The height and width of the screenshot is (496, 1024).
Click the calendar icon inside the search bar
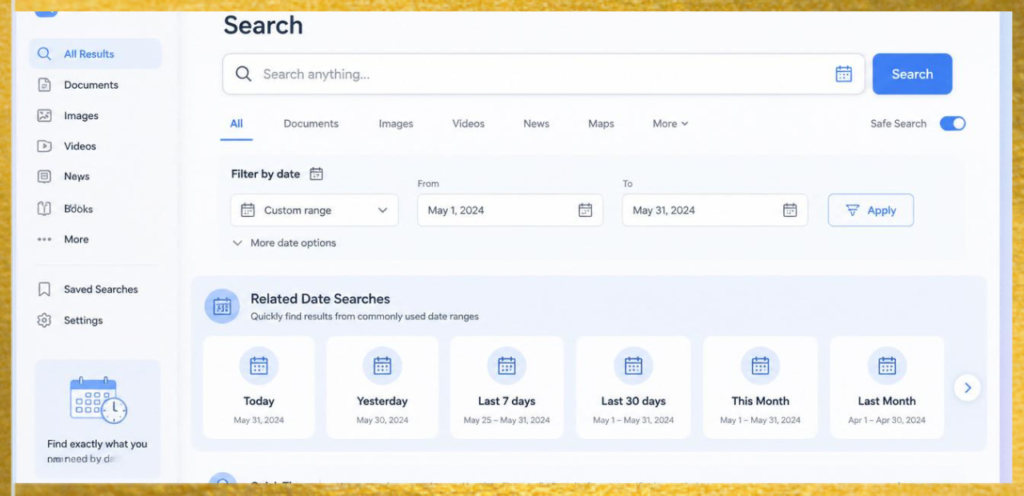point(844,74)
